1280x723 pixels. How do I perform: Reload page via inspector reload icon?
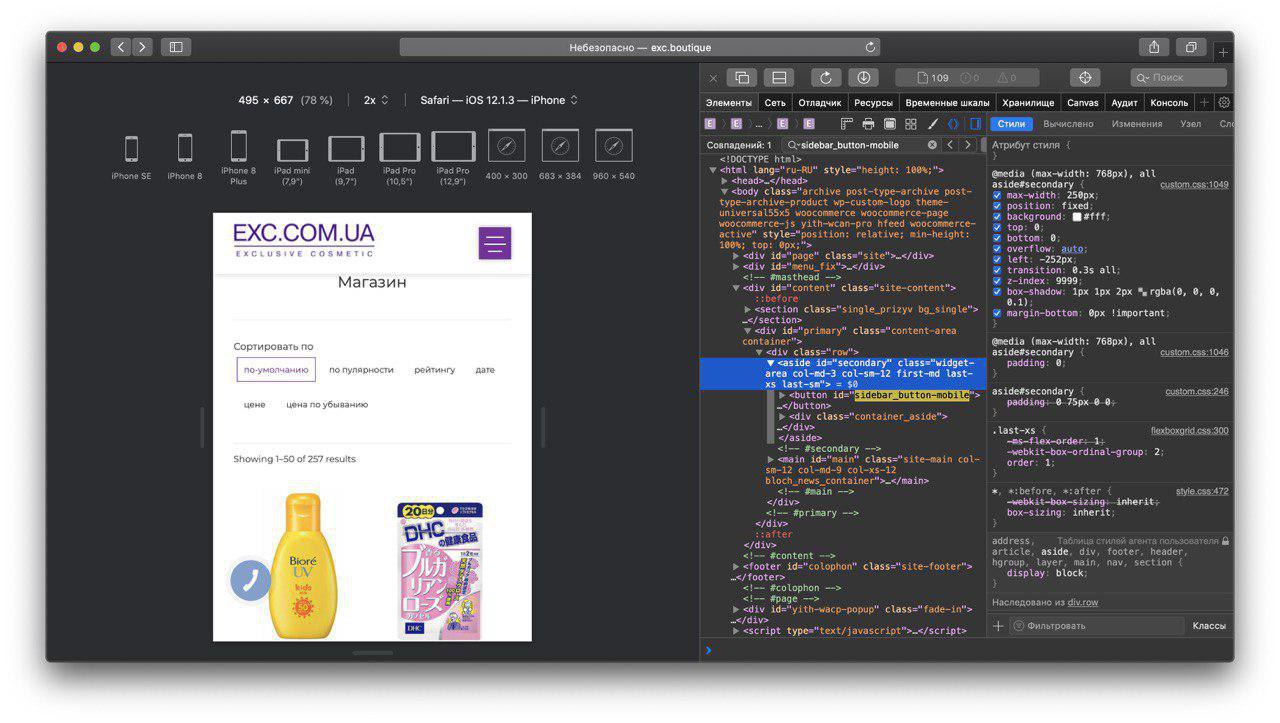[x=826, y=77]
